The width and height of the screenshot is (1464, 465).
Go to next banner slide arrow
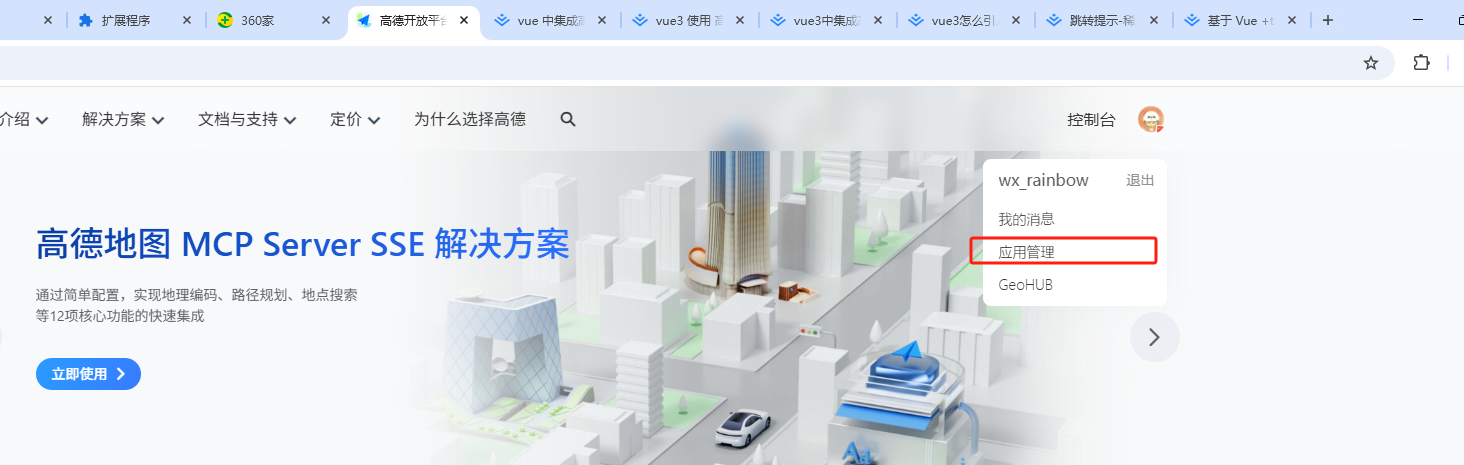pyautogui.click(x=1155, y=337)
